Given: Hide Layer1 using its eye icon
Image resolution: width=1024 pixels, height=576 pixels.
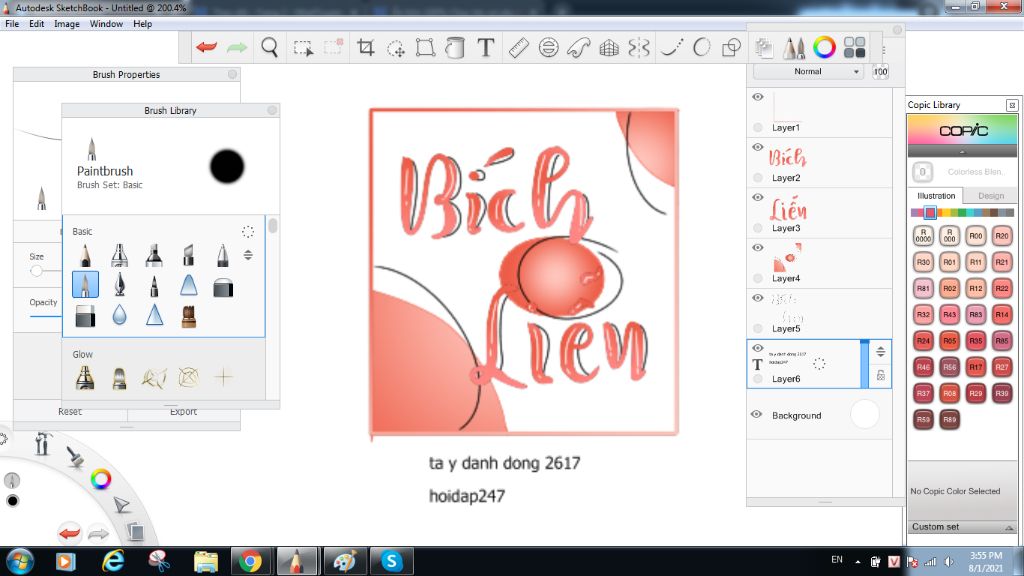Looking at the screenshot, I should tap(758, 97).
